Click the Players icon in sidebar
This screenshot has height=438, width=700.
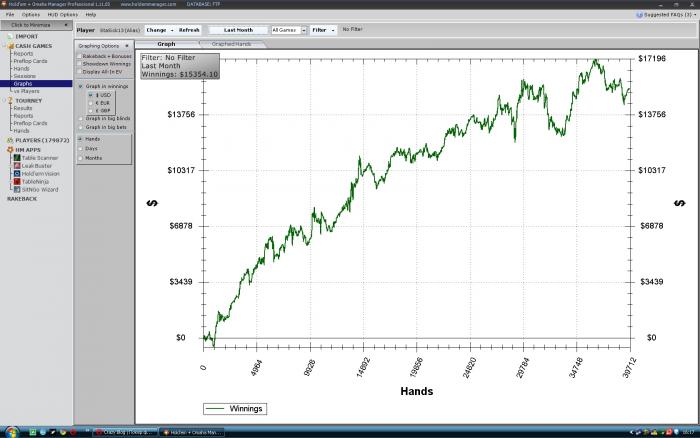coord(10,140)
